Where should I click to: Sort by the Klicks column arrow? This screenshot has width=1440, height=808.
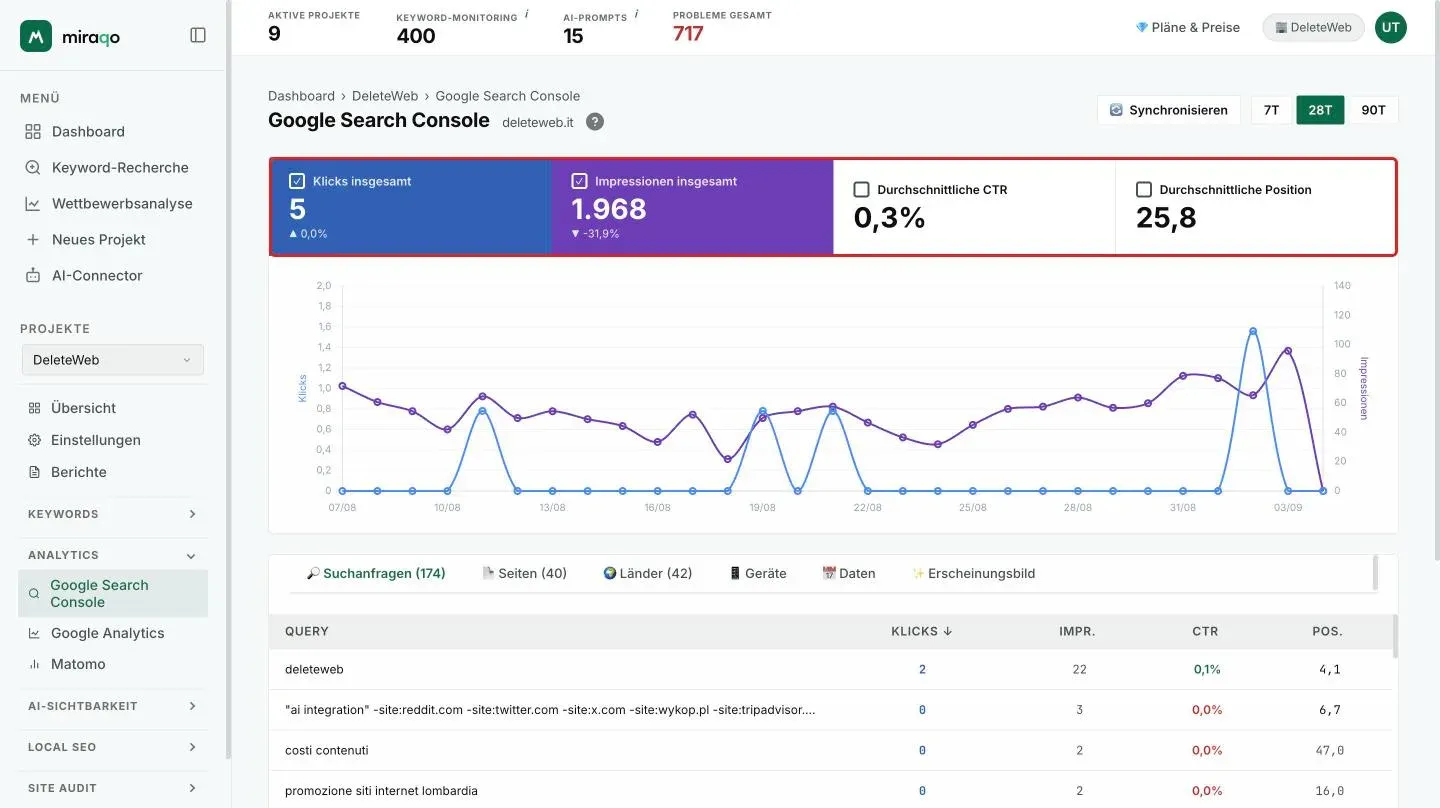tap(948, 632)
